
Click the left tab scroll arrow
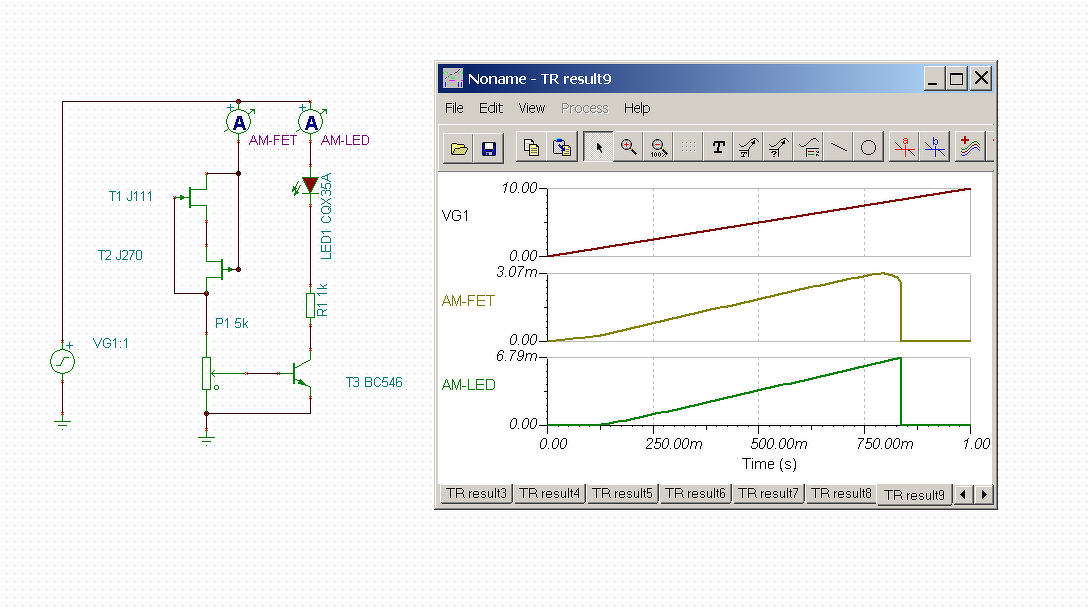coord(963,494)
